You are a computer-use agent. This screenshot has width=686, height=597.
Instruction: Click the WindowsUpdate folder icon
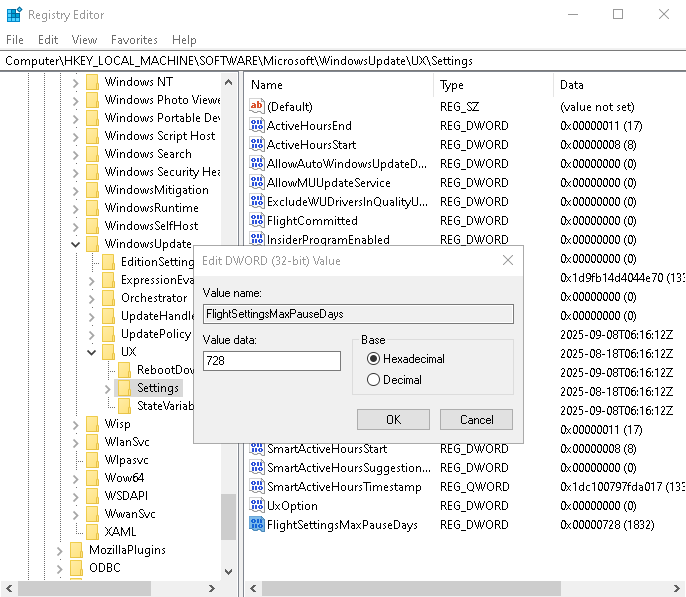click(92, 244)
